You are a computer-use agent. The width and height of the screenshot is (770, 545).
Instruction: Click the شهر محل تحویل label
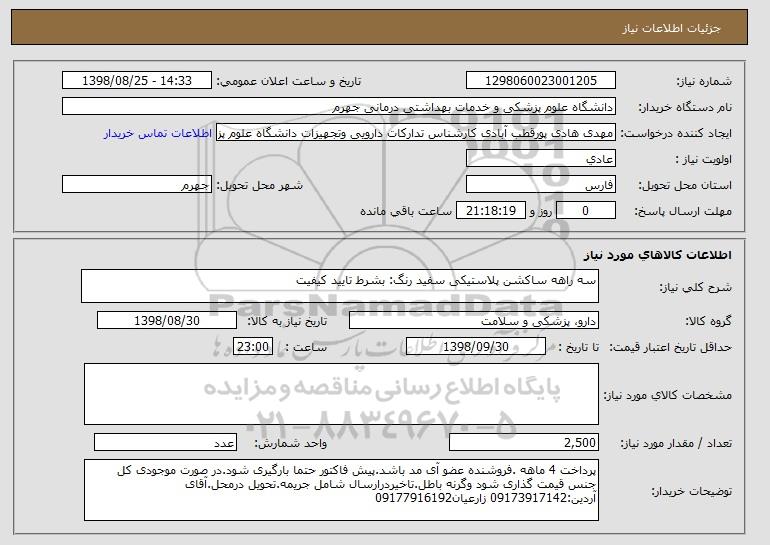point(260,185)
